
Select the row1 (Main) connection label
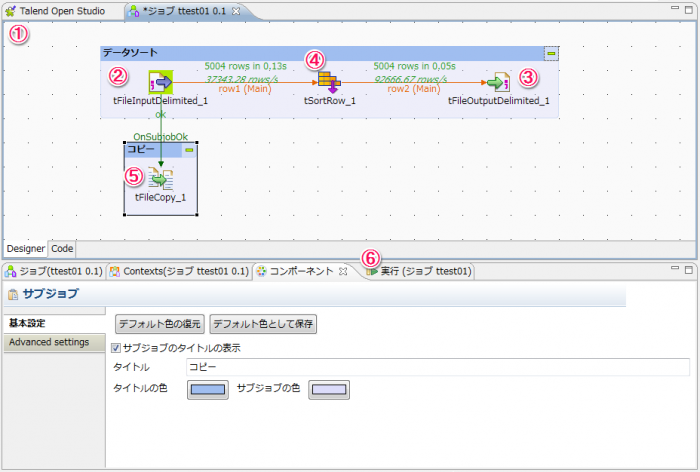245,89
